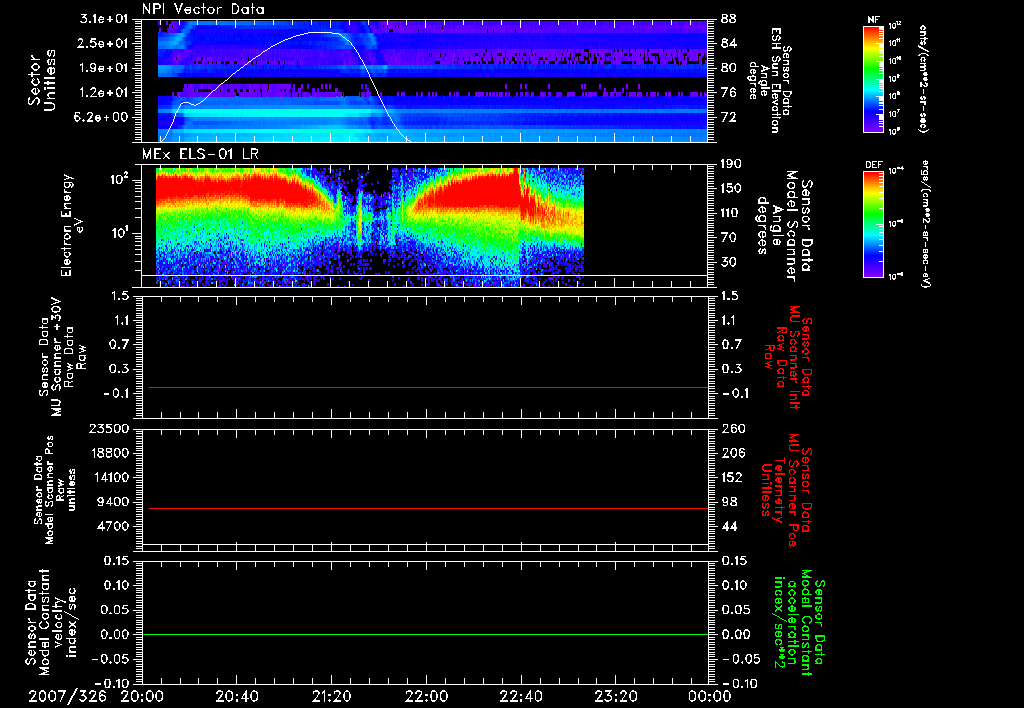Viewport: 1024px width, 708px height.
Task: Click the 88 degree elevation axis value
Action: [729, 19]
